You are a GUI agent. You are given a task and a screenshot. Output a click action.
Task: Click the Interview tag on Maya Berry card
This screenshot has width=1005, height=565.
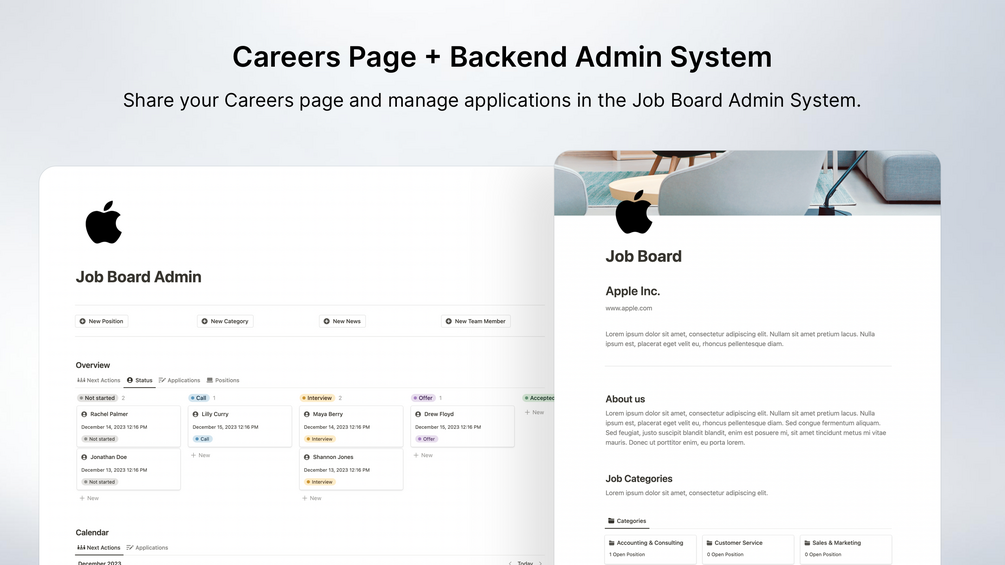(319, 439)
